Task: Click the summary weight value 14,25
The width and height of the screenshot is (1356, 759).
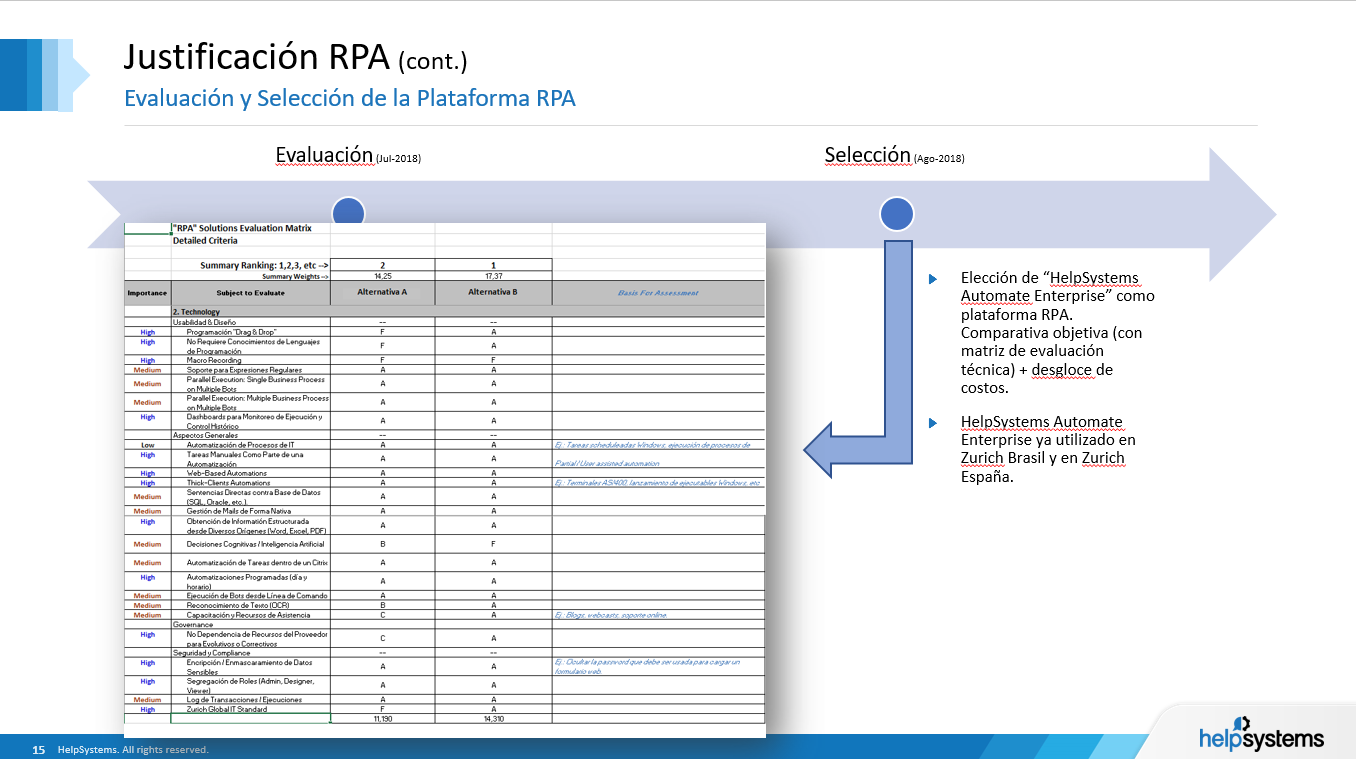Action: tap(382, 276)
